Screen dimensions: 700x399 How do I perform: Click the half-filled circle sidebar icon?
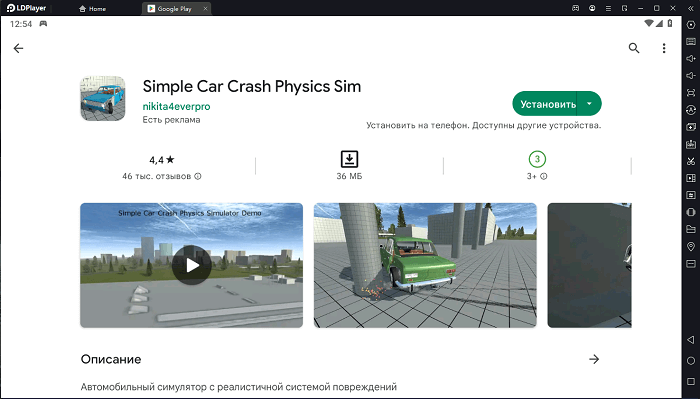click(691, 212)
